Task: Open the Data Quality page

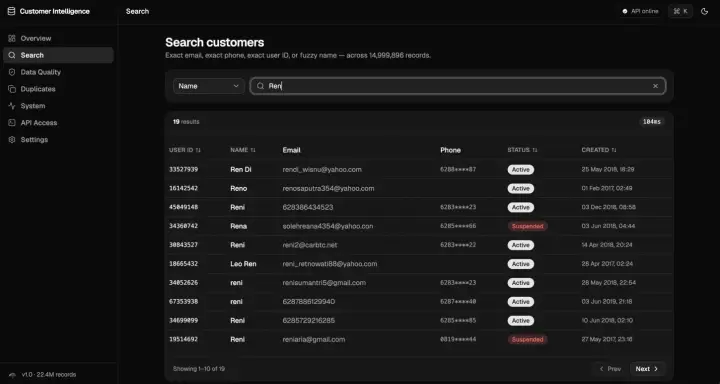Action: click(58, 72)
